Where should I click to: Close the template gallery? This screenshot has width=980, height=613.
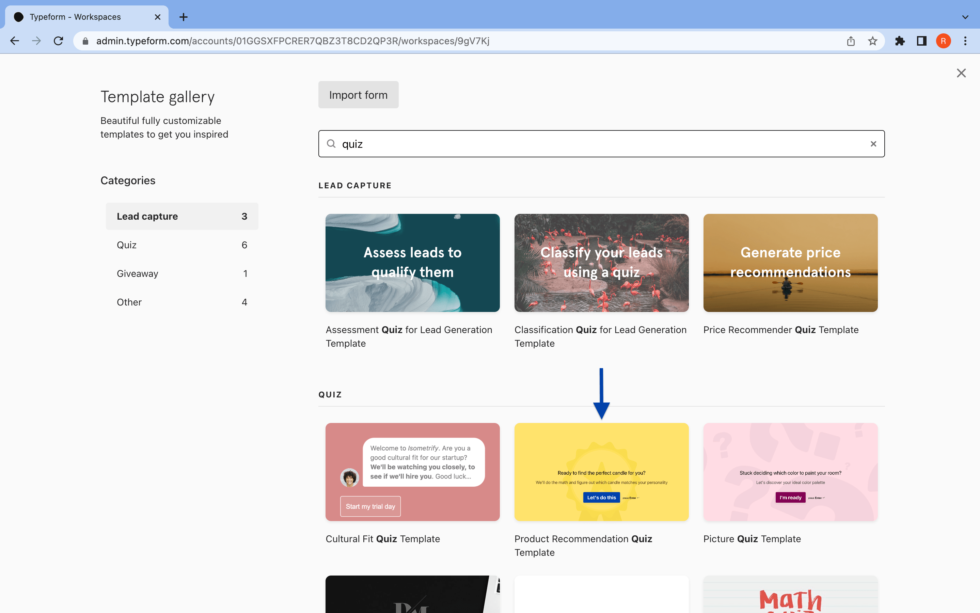(x=961, y=73)
